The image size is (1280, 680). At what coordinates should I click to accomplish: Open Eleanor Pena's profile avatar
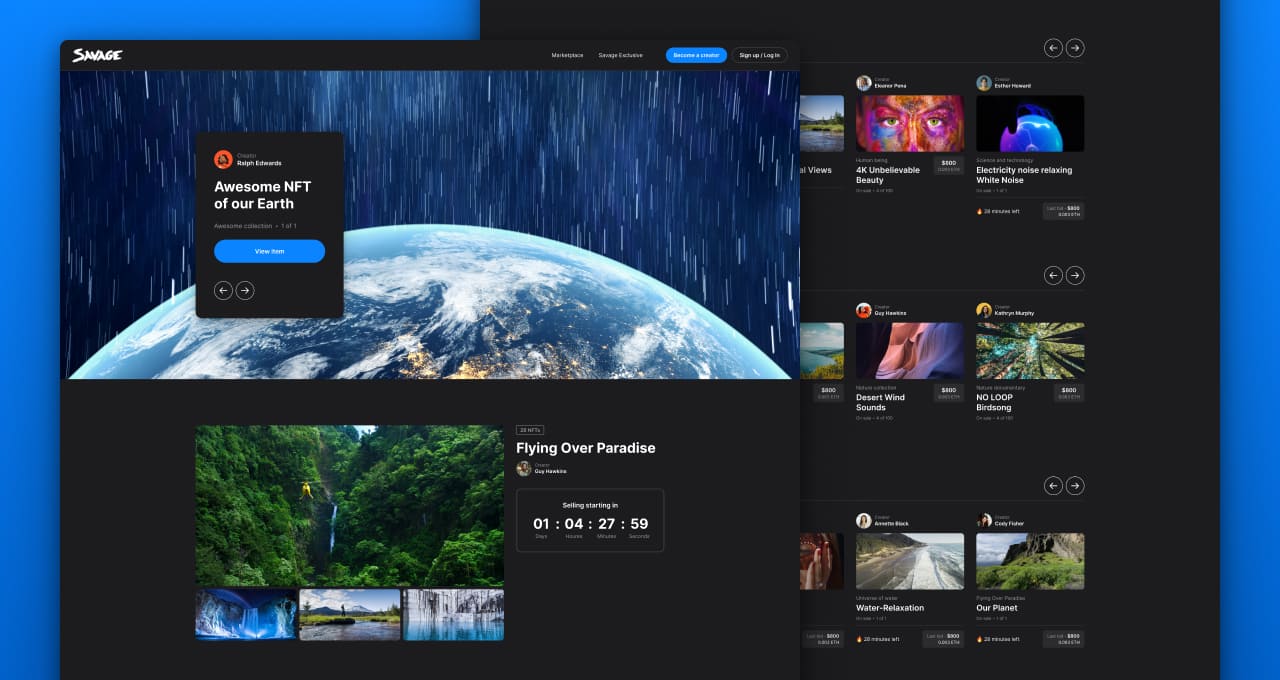tap(863, 83)
